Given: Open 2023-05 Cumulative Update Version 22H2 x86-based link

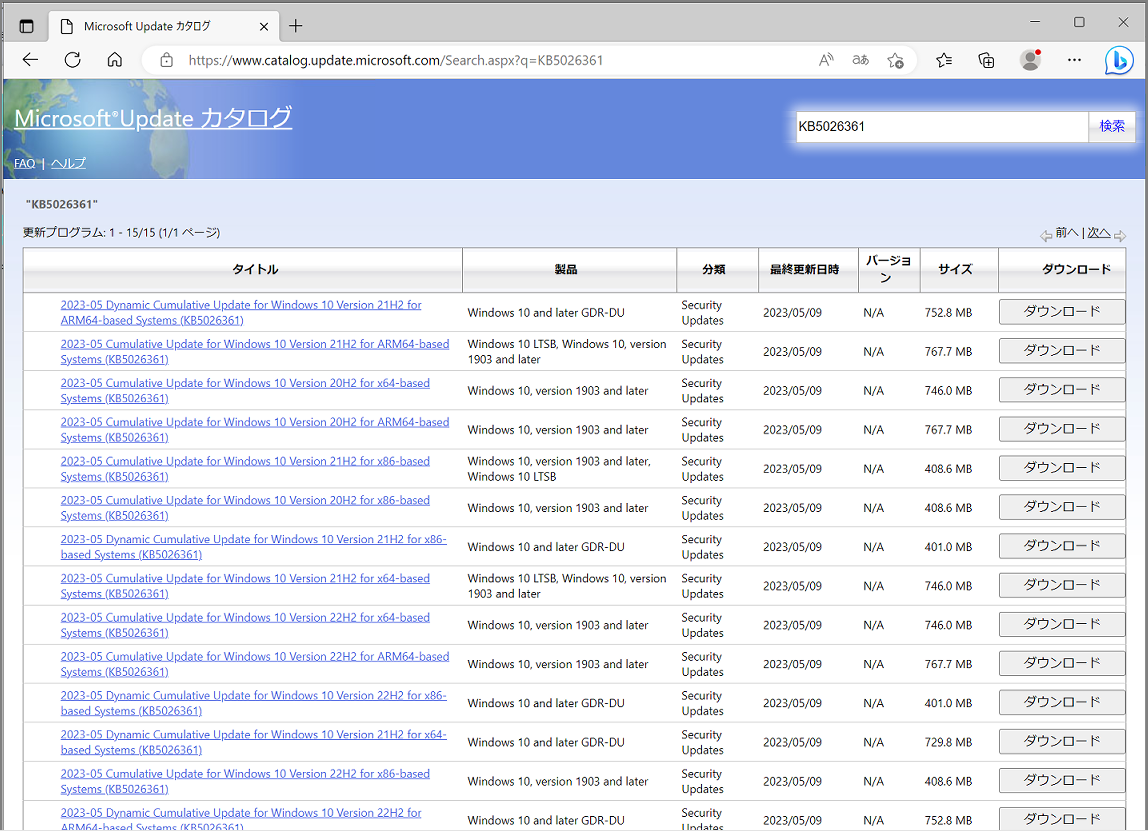Looking at the screenshot, I should [245, 781].
